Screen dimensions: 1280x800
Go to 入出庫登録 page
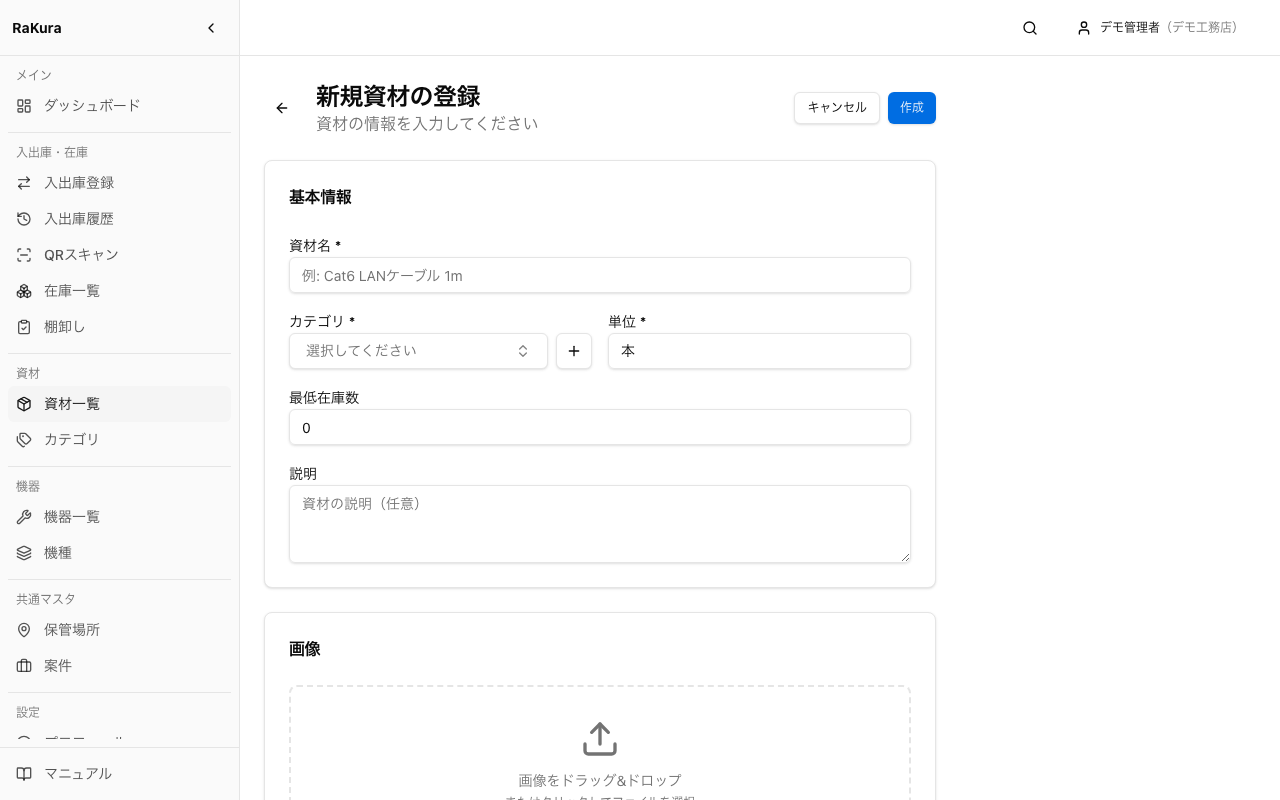click(119, 183)
